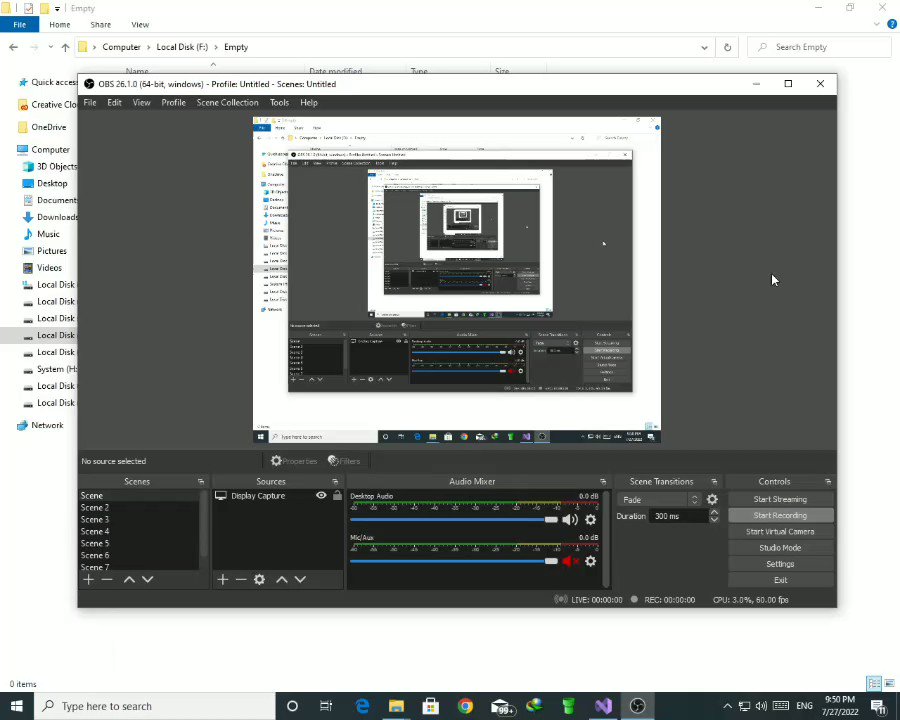
Task: Open Scene Collection menu
Action: pos(227,102)
